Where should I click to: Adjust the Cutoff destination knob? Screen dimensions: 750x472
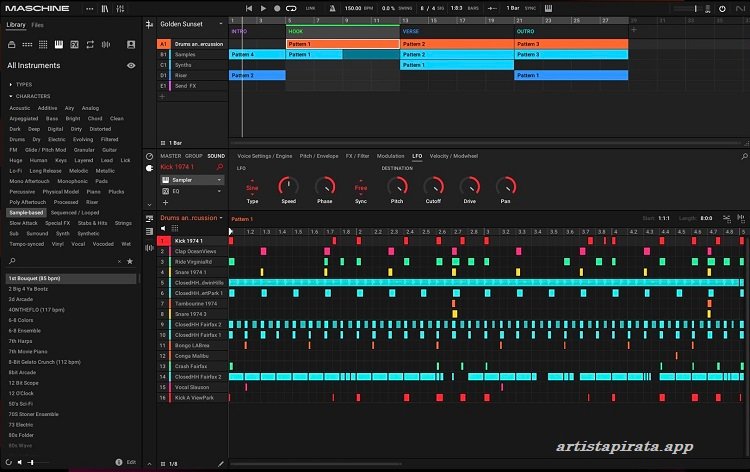(433, 186)
